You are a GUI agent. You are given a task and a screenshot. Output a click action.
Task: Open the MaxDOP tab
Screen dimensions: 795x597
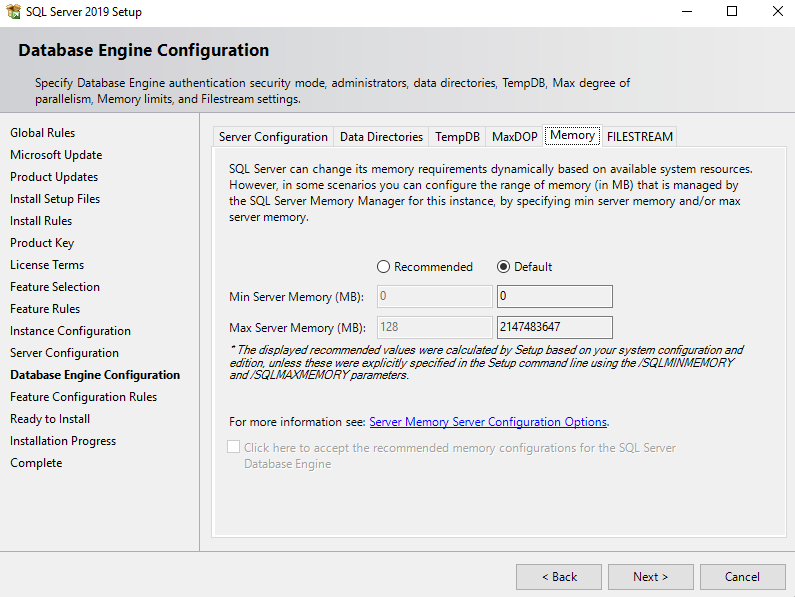[x=514, y=137]
